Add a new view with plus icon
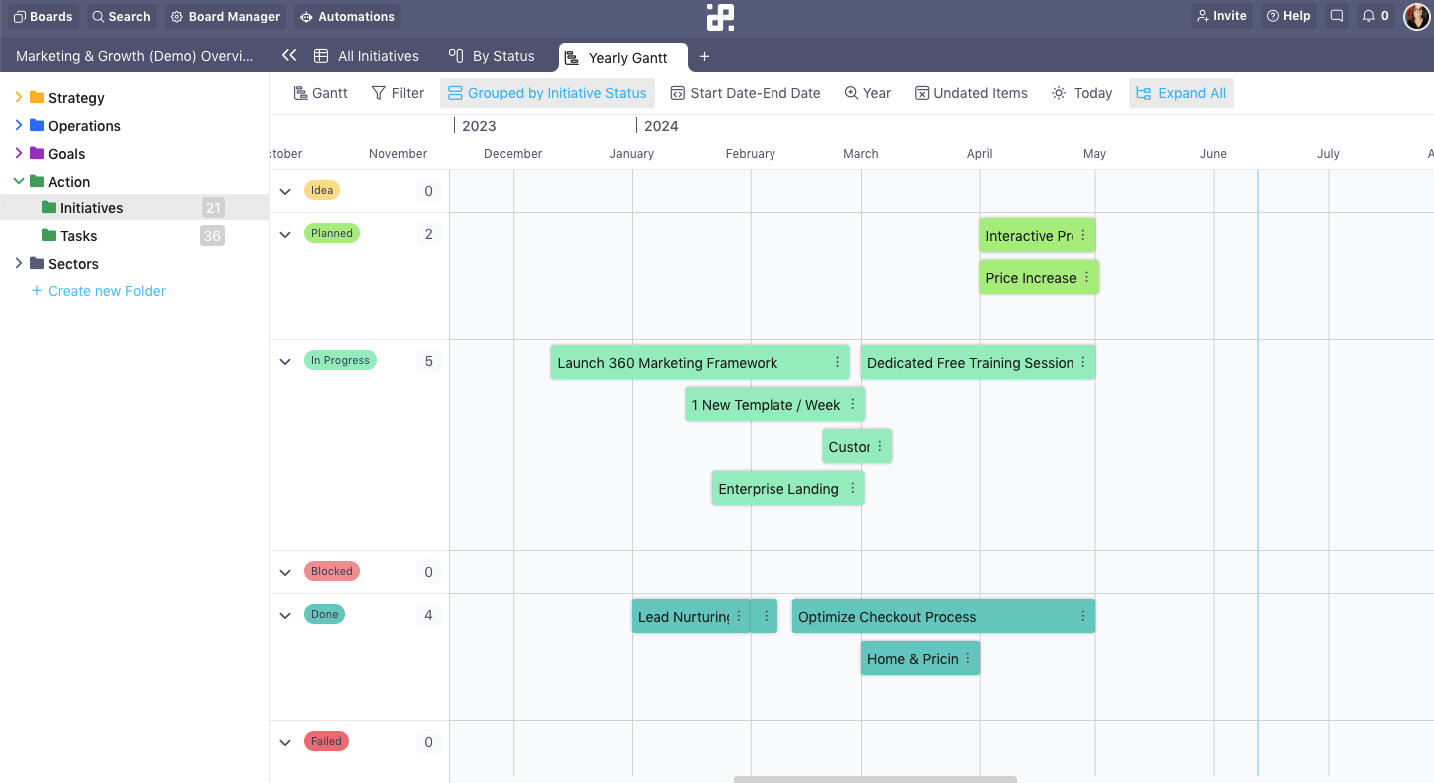Image resolution: width=1434 pixels, height=783 pixels. (704, 56)
